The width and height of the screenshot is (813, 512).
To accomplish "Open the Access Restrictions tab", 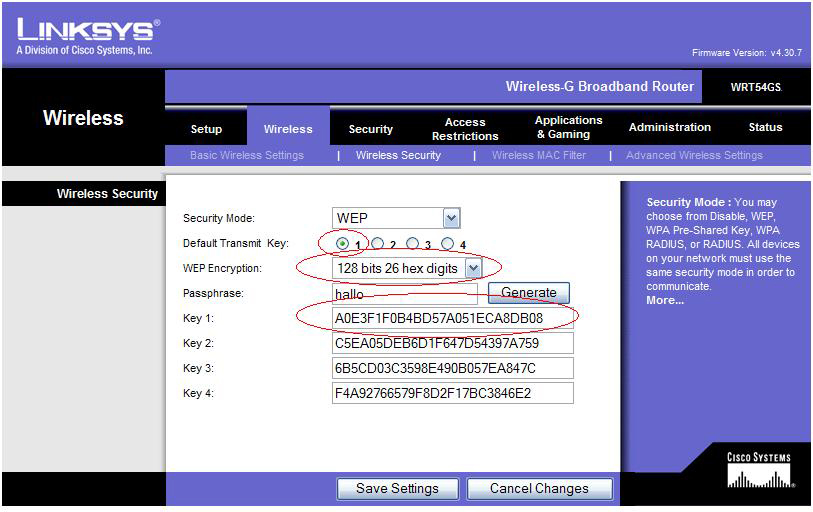I will [465, 129].
